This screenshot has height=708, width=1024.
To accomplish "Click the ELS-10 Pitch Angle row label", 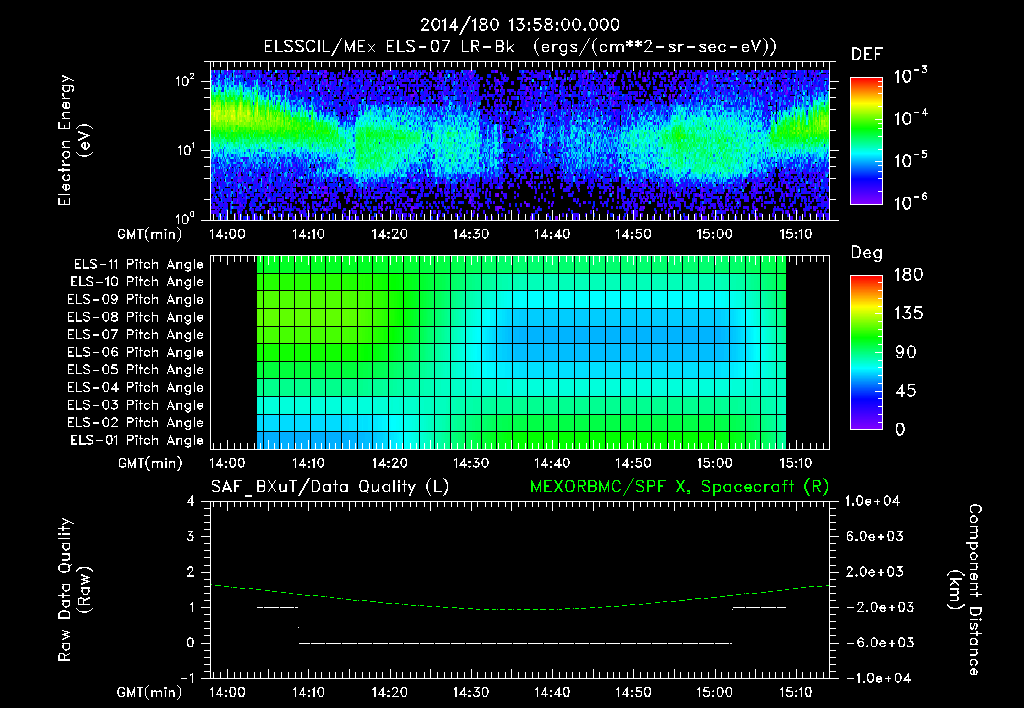I will click(x=137, y=282).
